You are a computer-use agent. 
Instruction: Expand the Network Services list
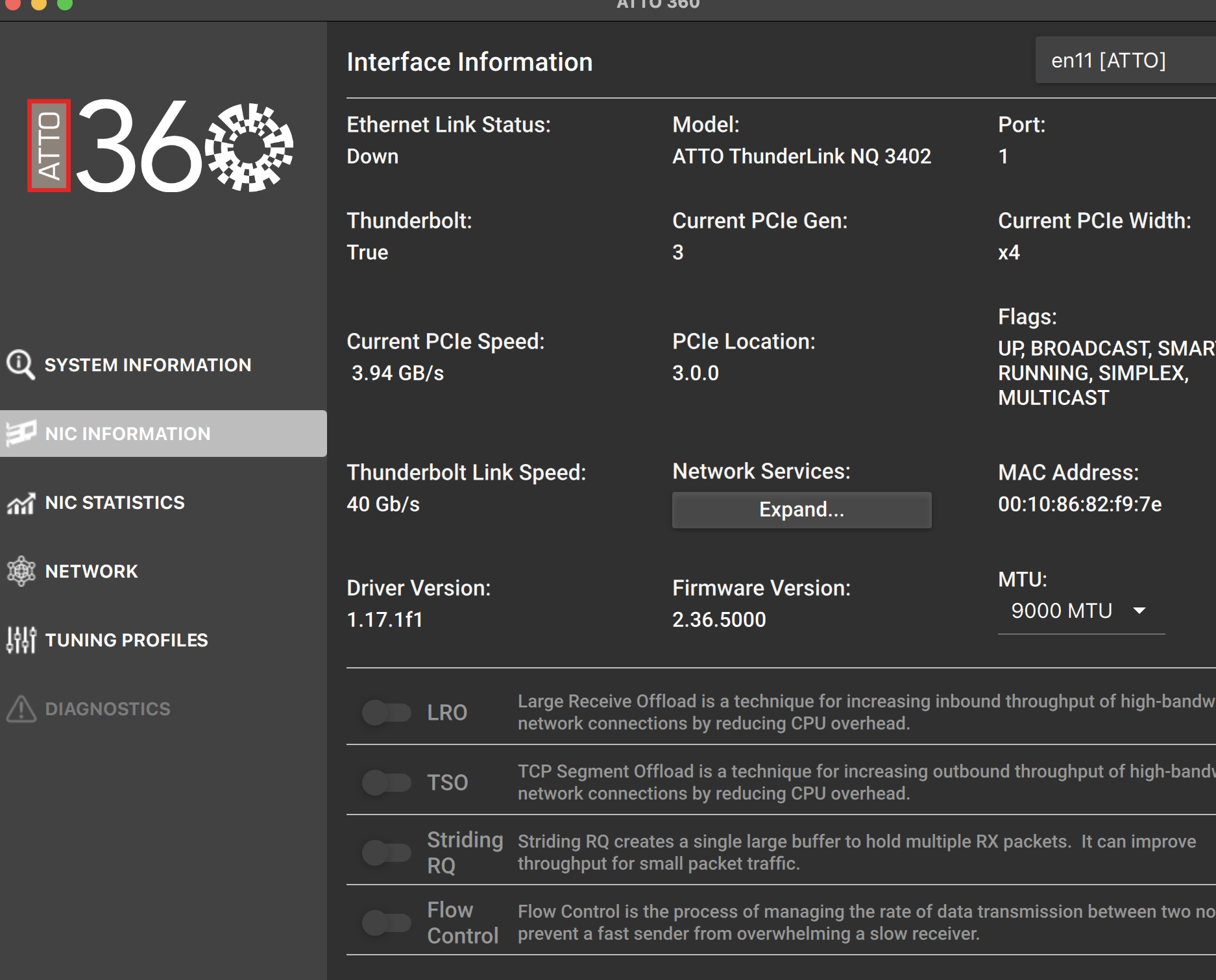801,509
